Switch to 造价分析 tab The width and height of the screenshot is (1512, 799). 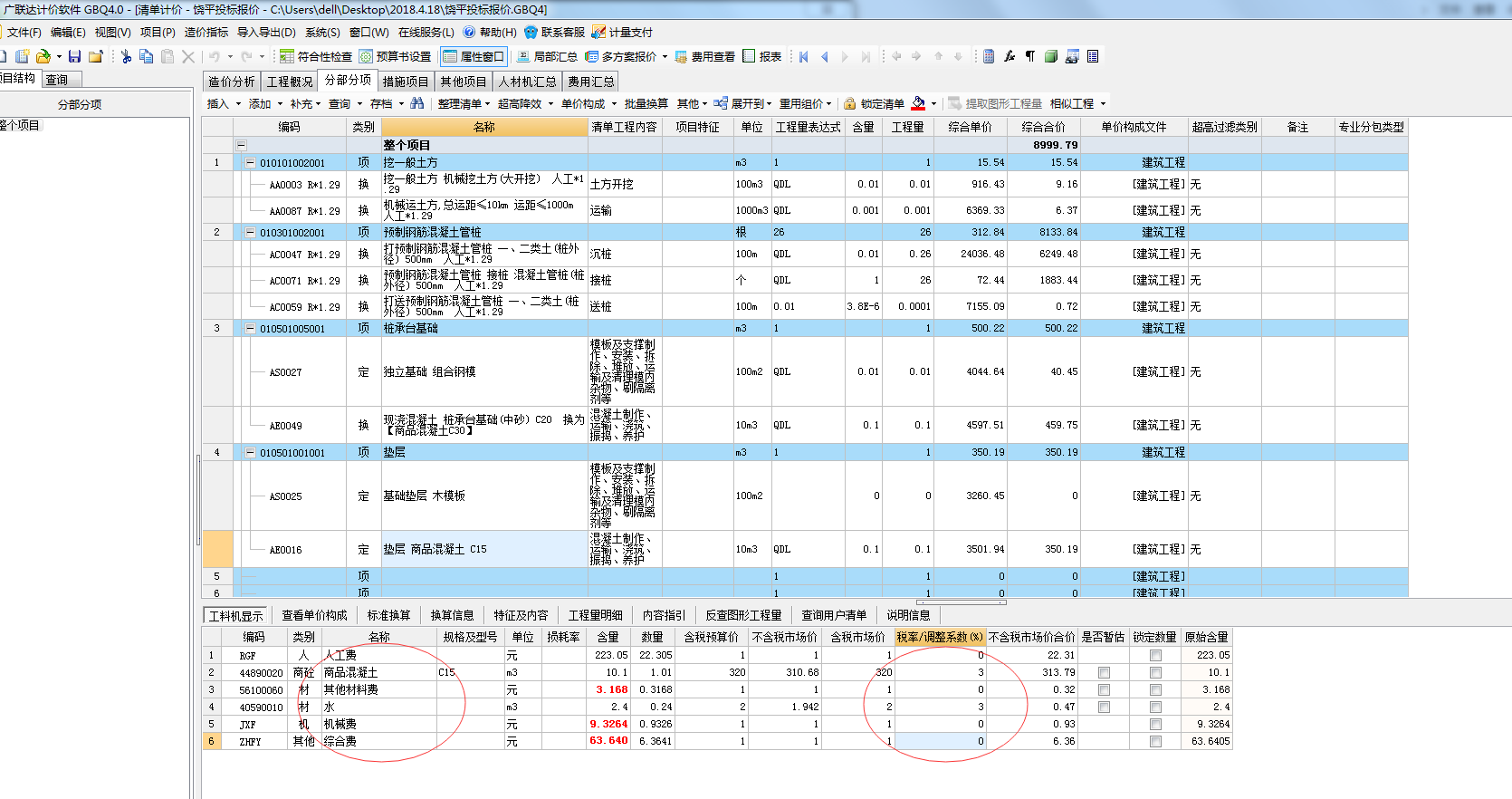[232, 82]
